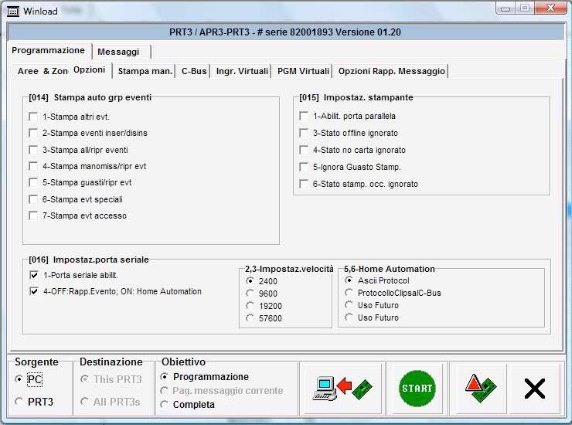Image resolution: width=572 pixels, height=425 pixels.
Task: Click the red triangle module icon button
Action: (x=480, y=388)
